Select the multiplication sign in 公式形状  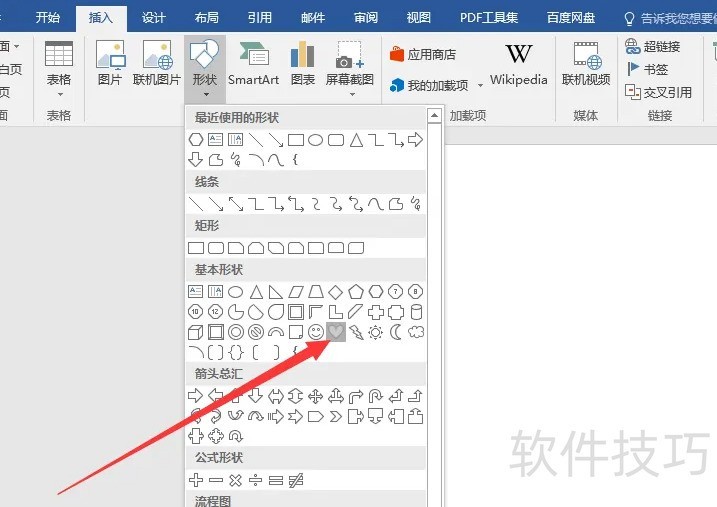pyautogui.click(x=235, y=480)
